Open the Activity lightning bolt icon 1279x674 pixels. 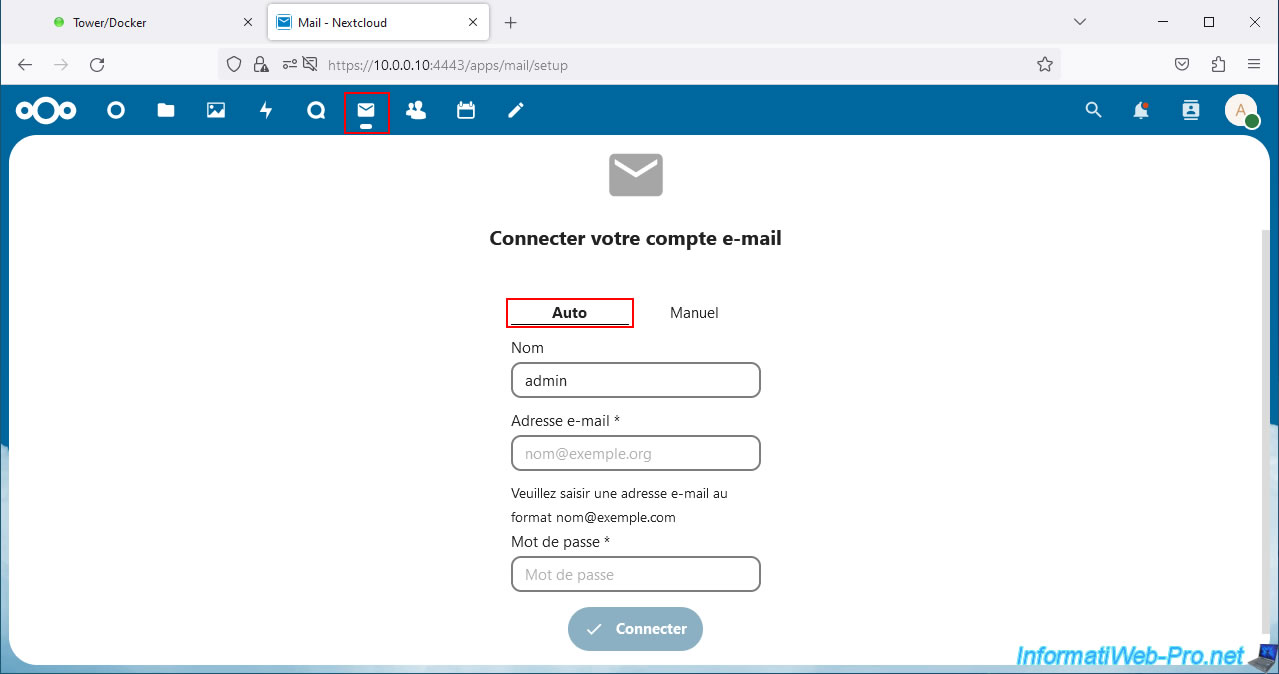tap(266, 111)
